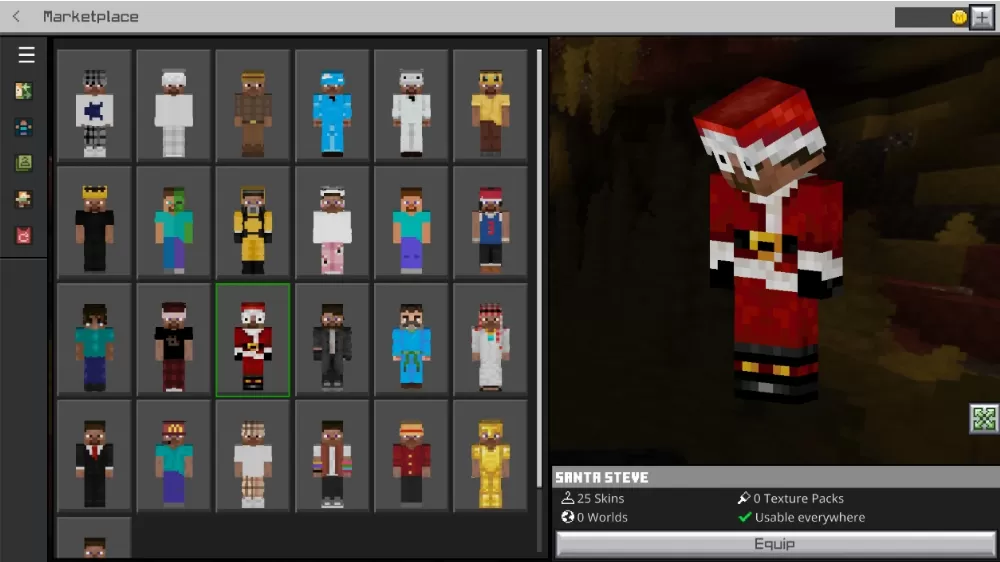1000x562 pixels.
Task: Choose white shirt pink pants skin
Action: point(332,223)
